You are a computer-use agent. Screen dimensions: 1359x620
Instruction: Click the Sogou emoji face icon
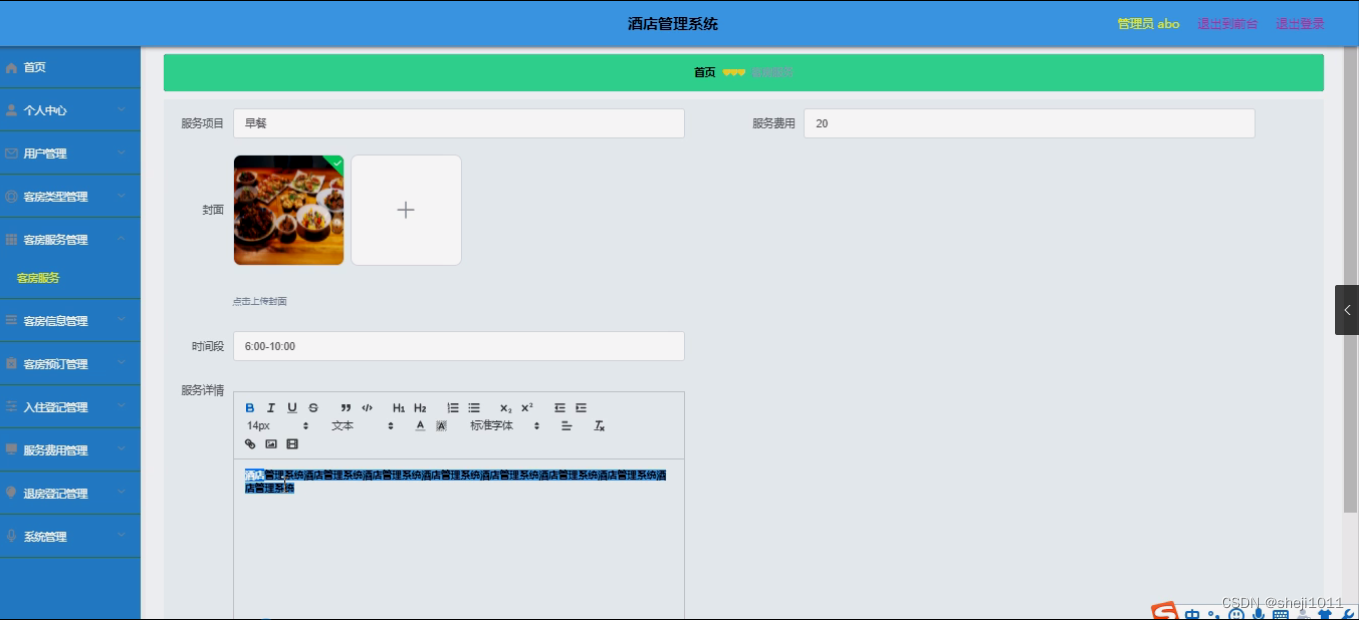pyautogui.click(x=1236, y=615)
